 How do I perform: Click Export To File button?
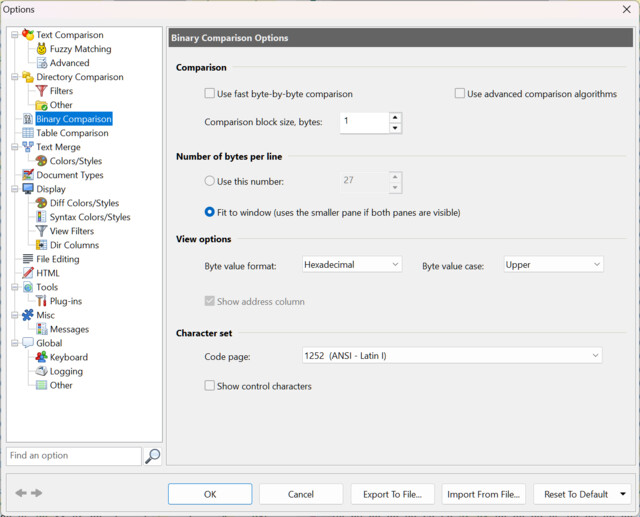click(392, 494)
